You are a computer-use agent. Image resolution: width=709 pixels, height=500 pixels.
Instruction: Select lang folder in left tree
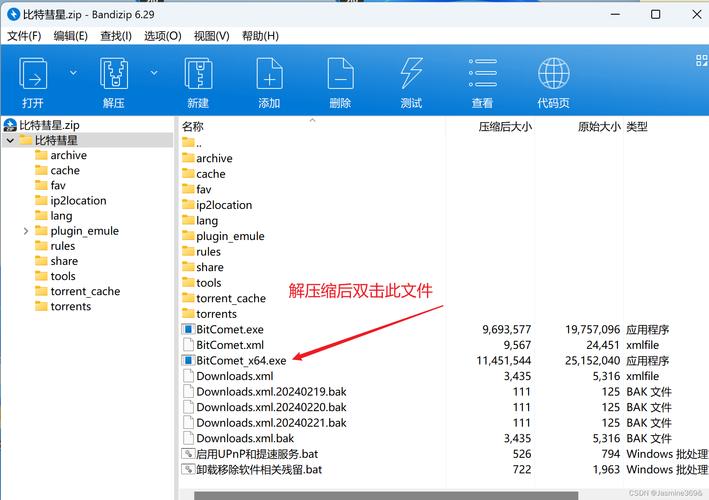coord(61,216)
